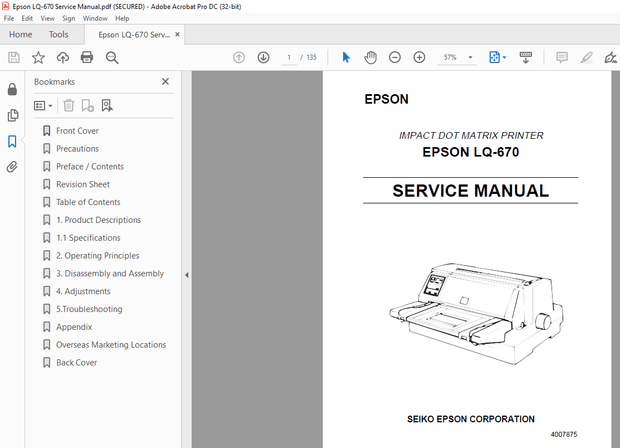Print the document with printer icon
Screen dimensions: 620x448
[87, 58]
